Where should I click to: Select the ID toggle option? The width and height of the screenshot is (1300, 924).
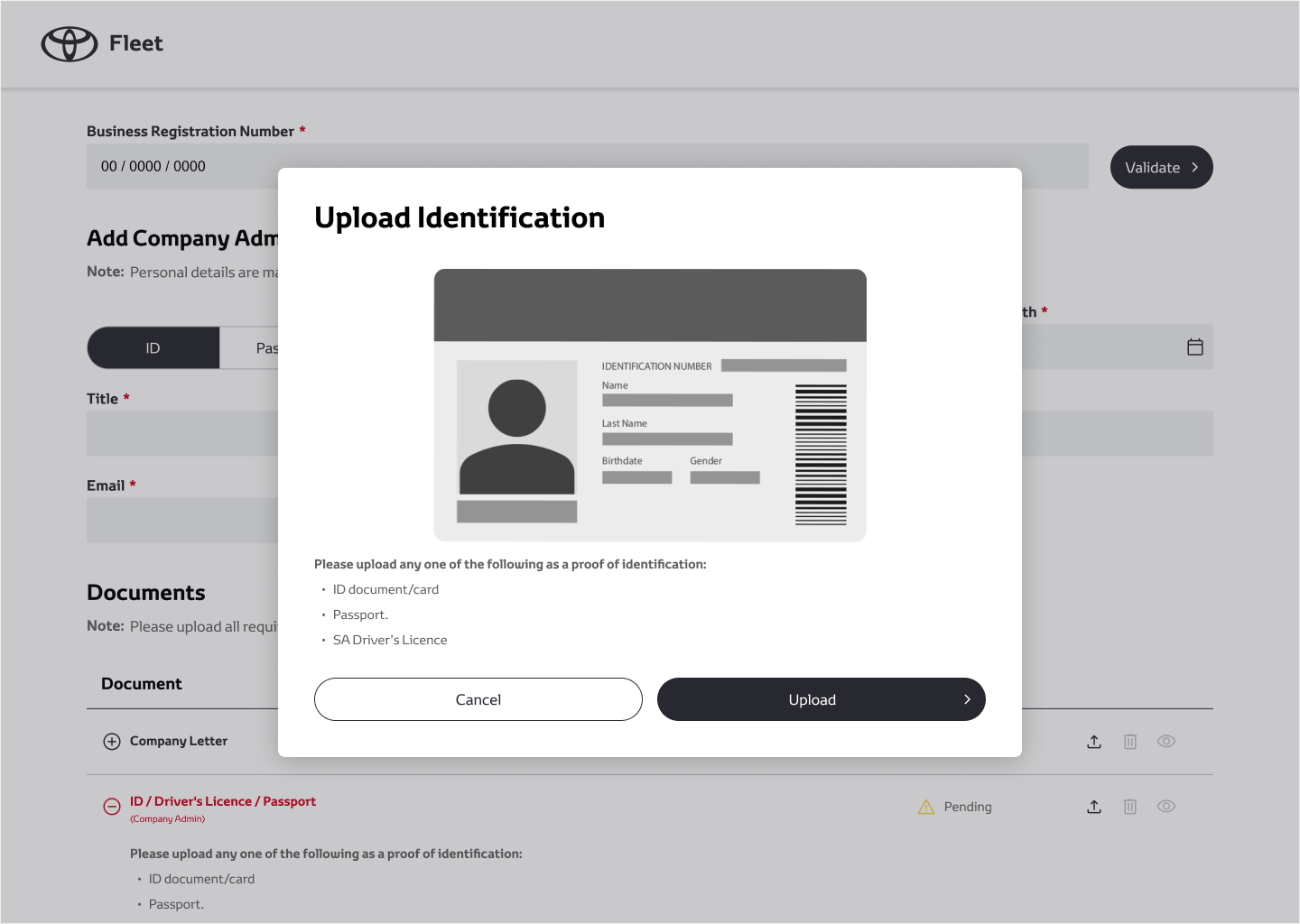click(x=153, y=348)
